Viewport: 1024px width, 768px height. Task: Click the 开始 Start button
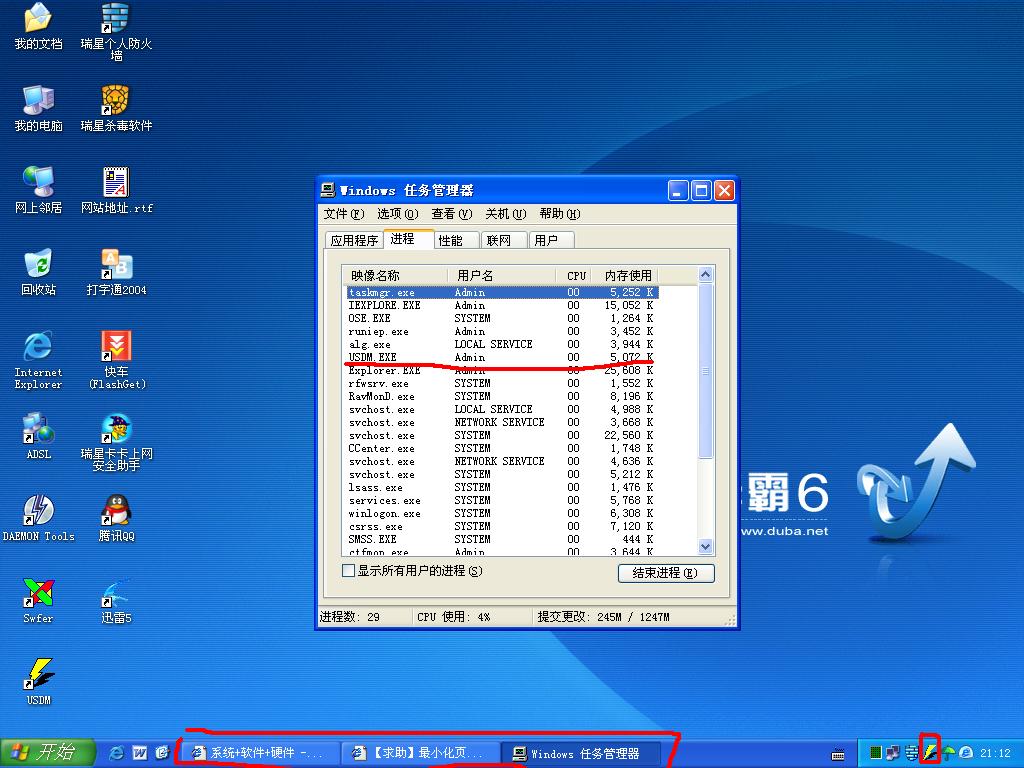pos(47,752)
